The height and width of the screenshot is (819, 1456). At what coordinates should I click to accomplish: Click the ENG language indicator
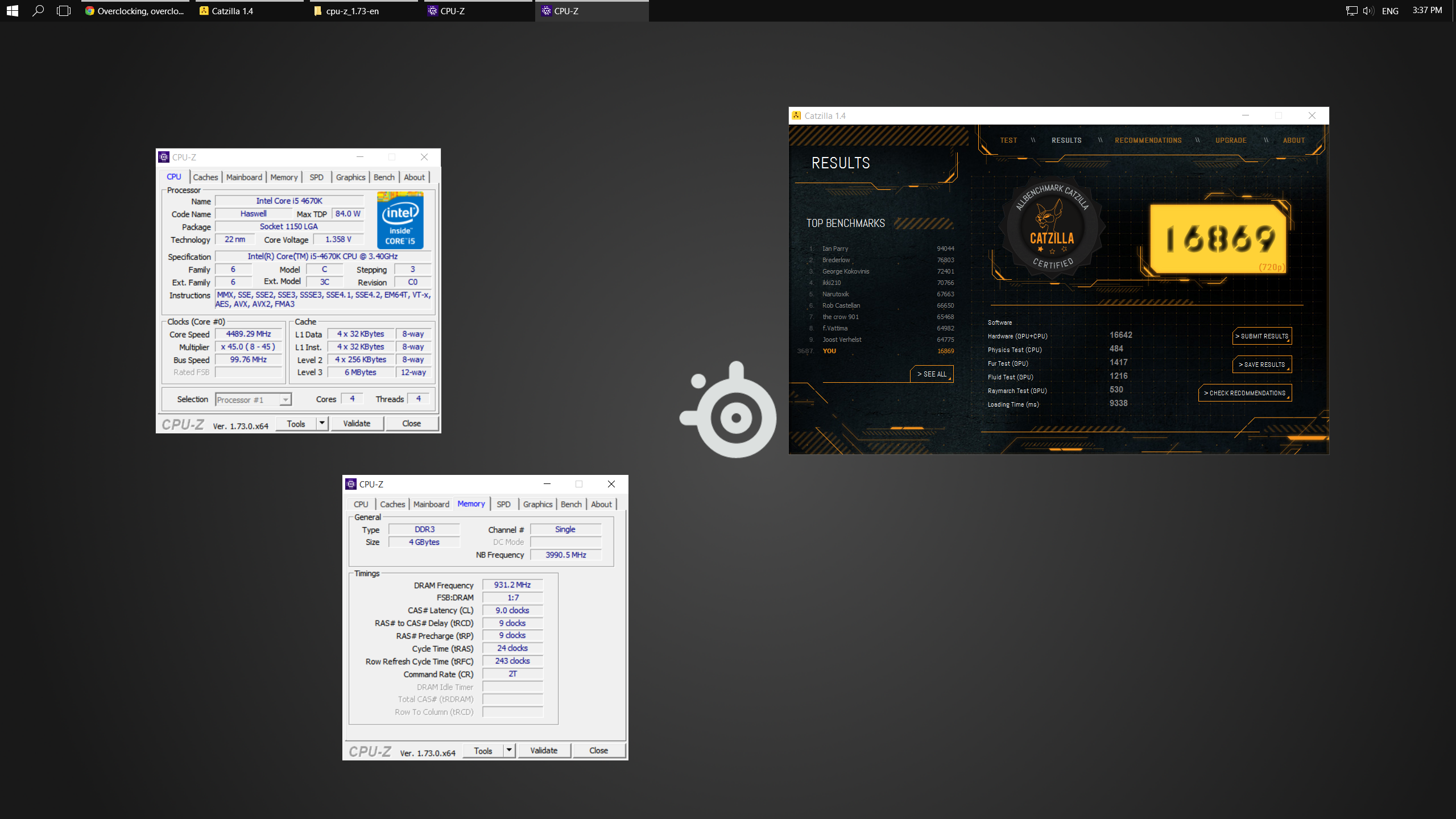coord(1390,11)
